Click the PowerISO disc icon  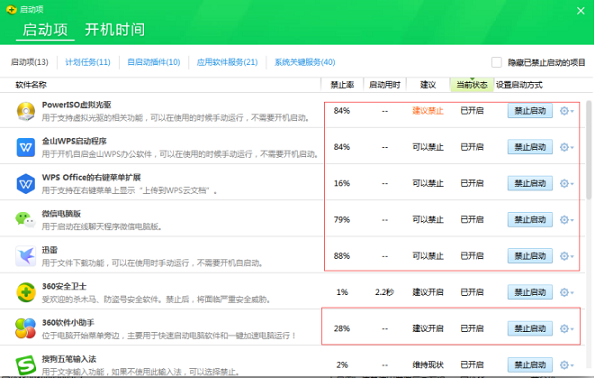click(x=26, y=111)
